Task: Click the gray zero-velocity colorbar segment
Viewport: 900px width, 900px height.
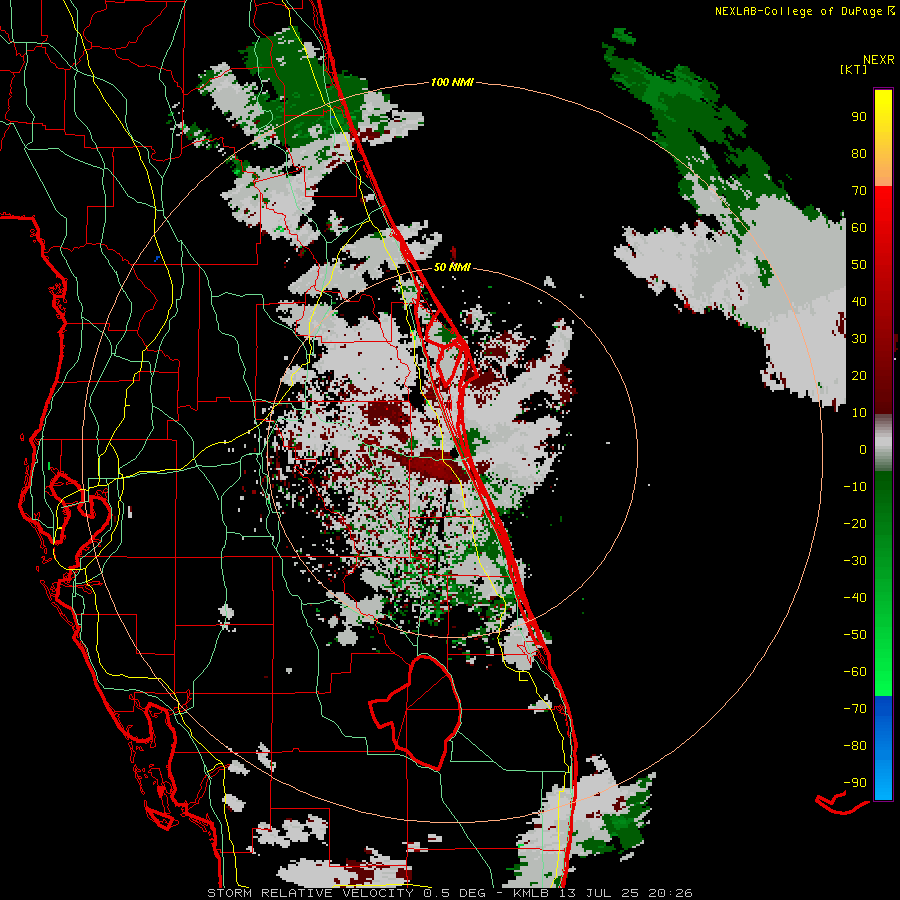Action: (883, 442)
